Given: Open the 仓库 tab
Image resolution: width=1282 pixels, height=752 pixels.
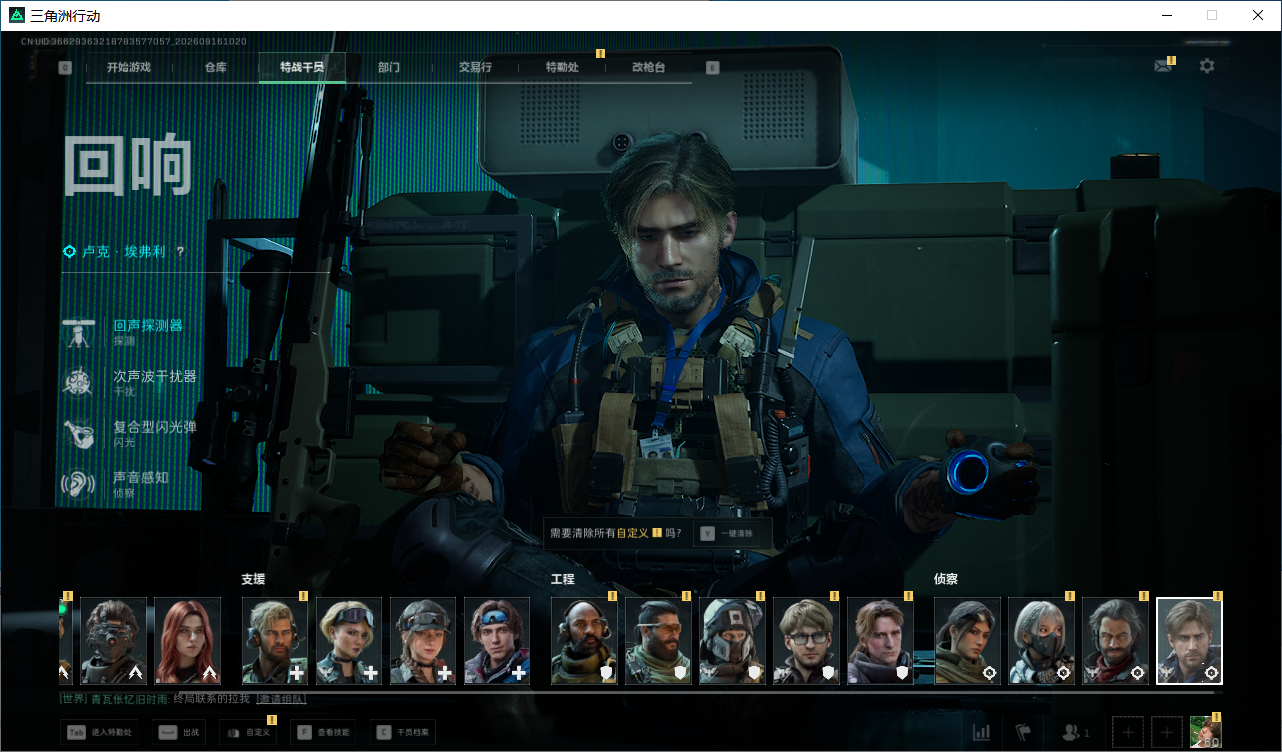Looking at the screenshot, I should (215, 67).
